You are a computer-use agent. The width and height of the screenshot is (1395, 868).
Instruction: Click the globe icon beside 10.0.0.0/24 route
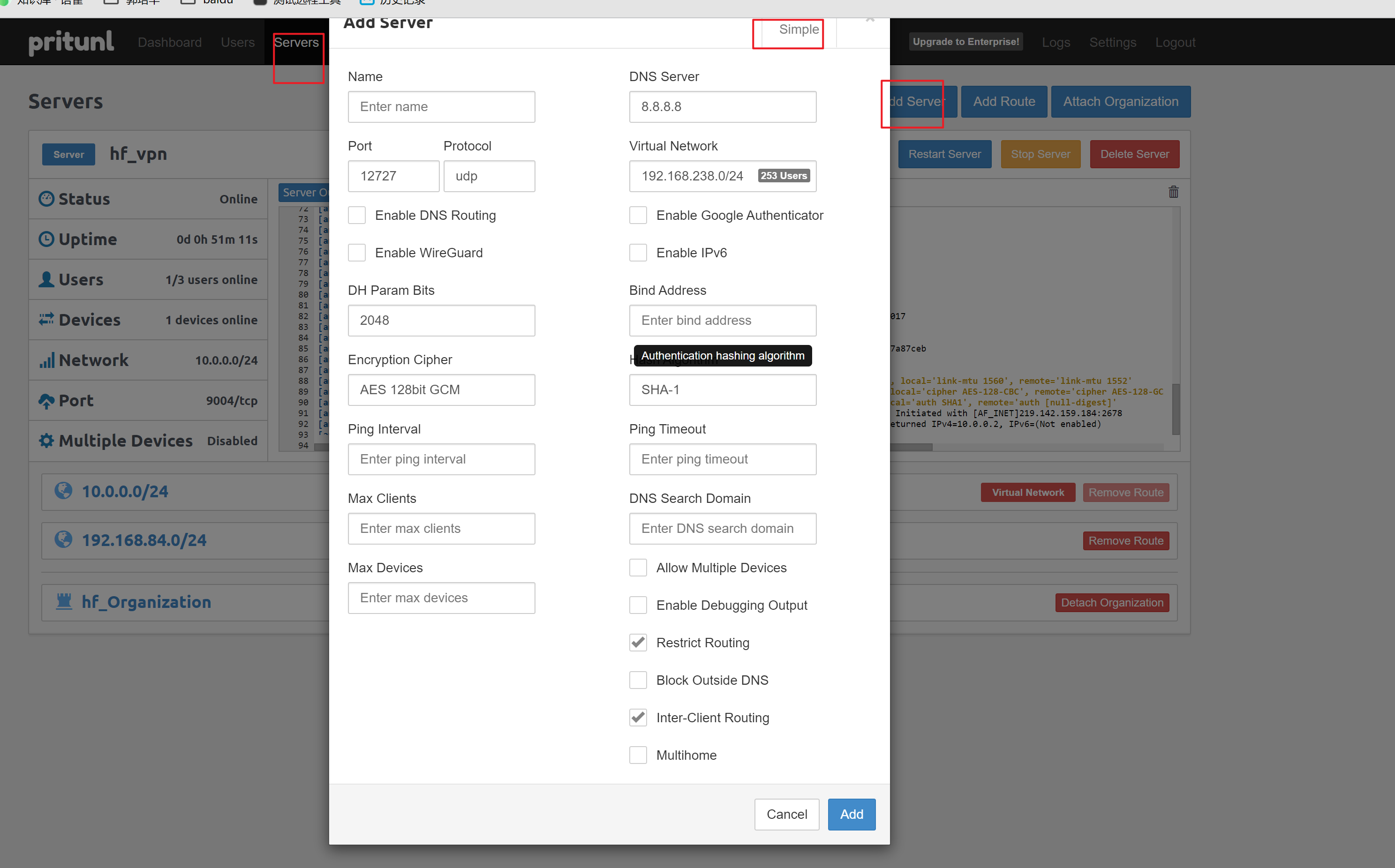63,491
